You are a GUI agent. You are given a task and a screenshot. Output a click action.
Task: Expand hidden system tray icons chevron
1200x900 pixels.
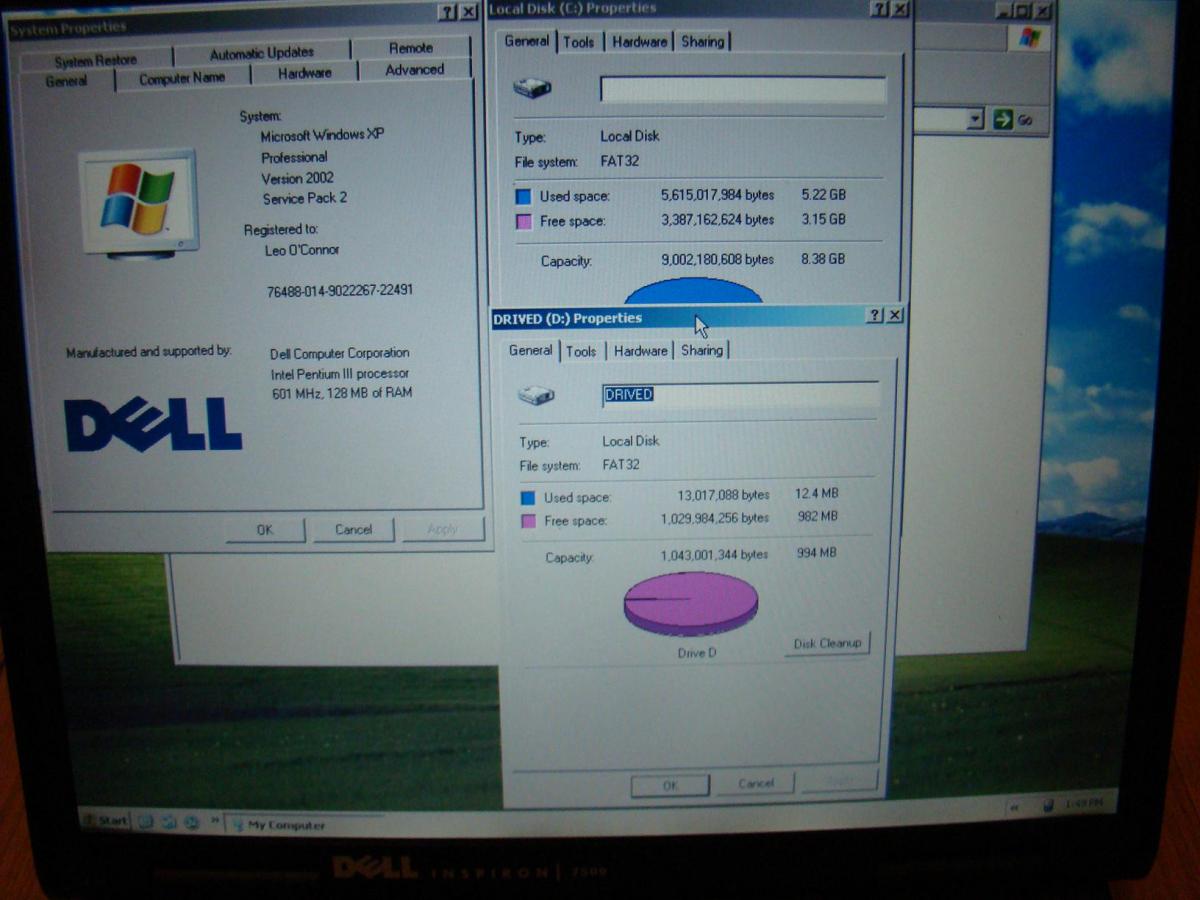tap(1013, 806)
